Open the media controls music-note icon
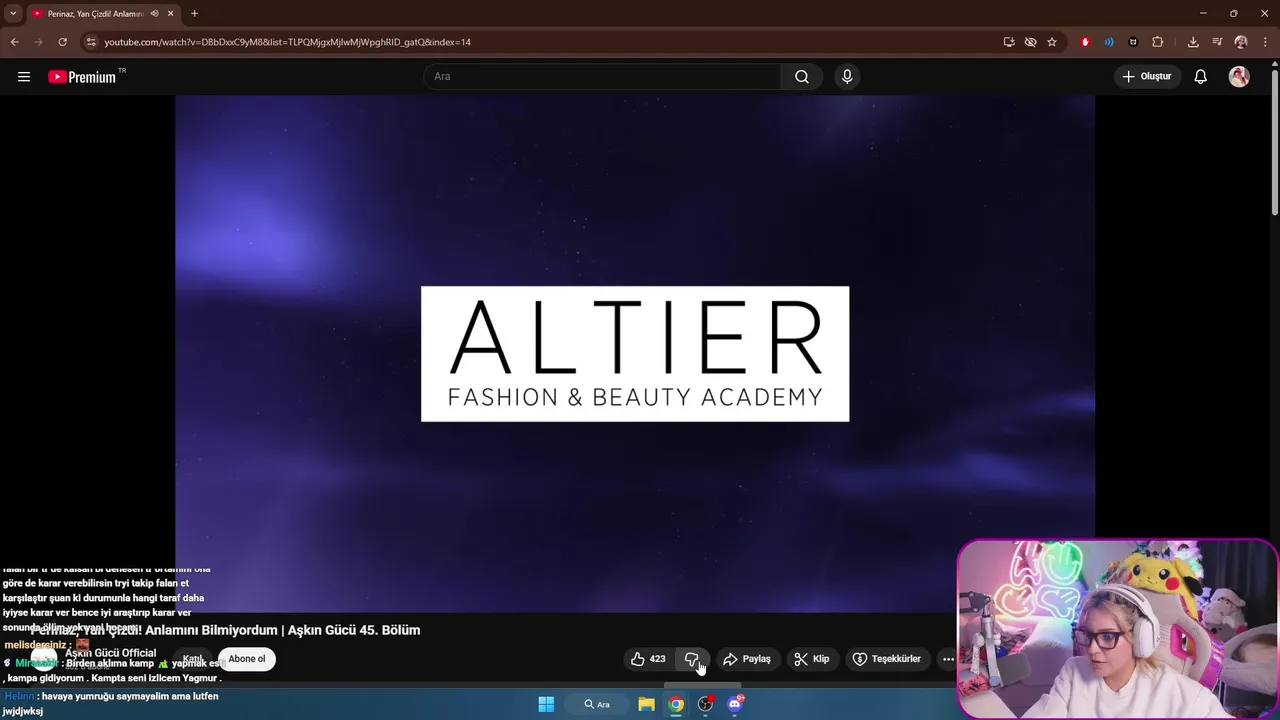The height and width of the screenshot is (720, 1280). coord(1217,42)
